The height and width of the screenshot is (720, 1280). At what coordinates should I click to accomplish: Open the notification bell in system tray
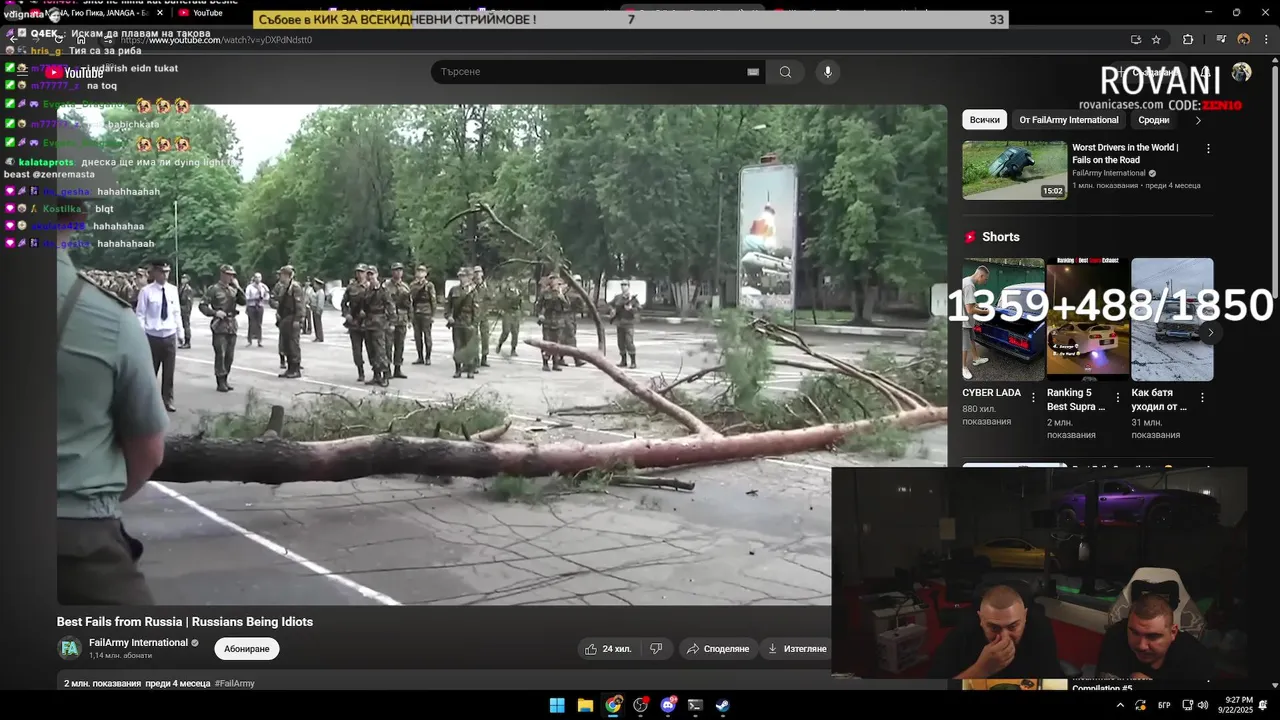1263,705
